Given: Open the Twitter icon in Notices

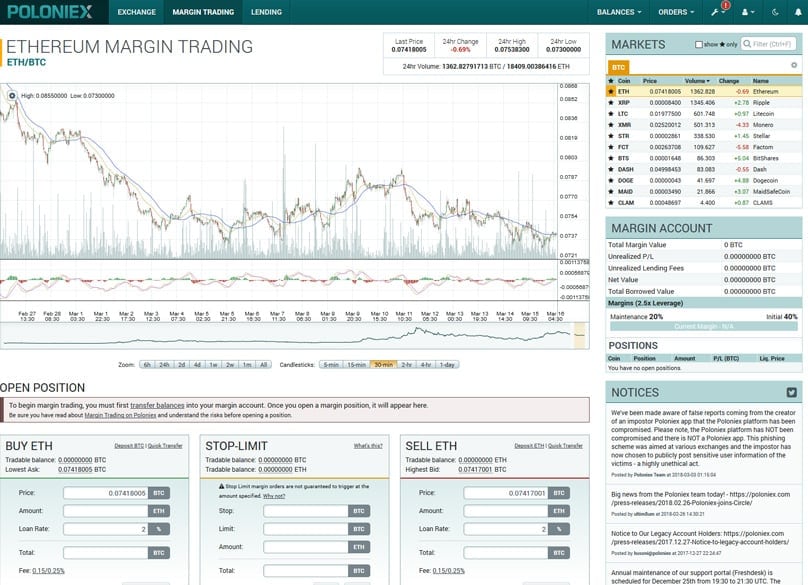Looking at the screenshot, I should point(791,393).
